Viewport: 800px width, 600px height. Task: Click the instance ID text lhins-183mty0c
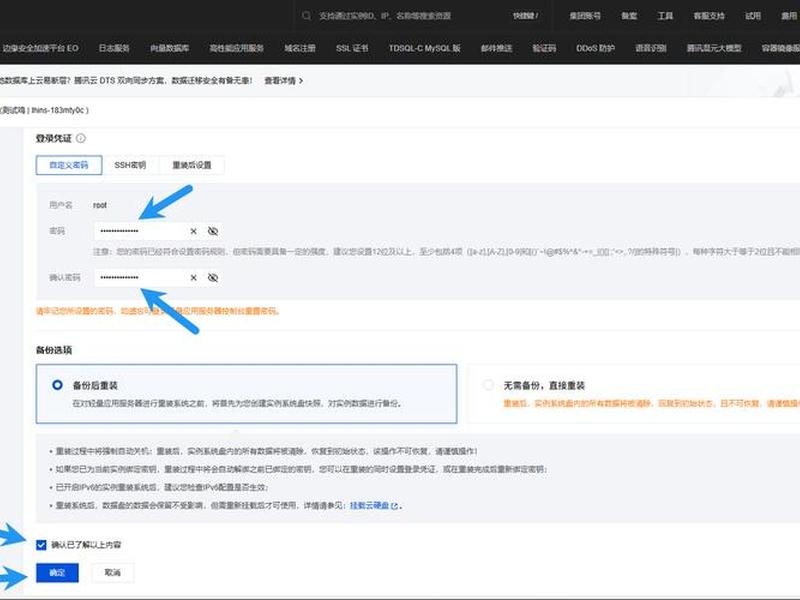pos(58,110)
